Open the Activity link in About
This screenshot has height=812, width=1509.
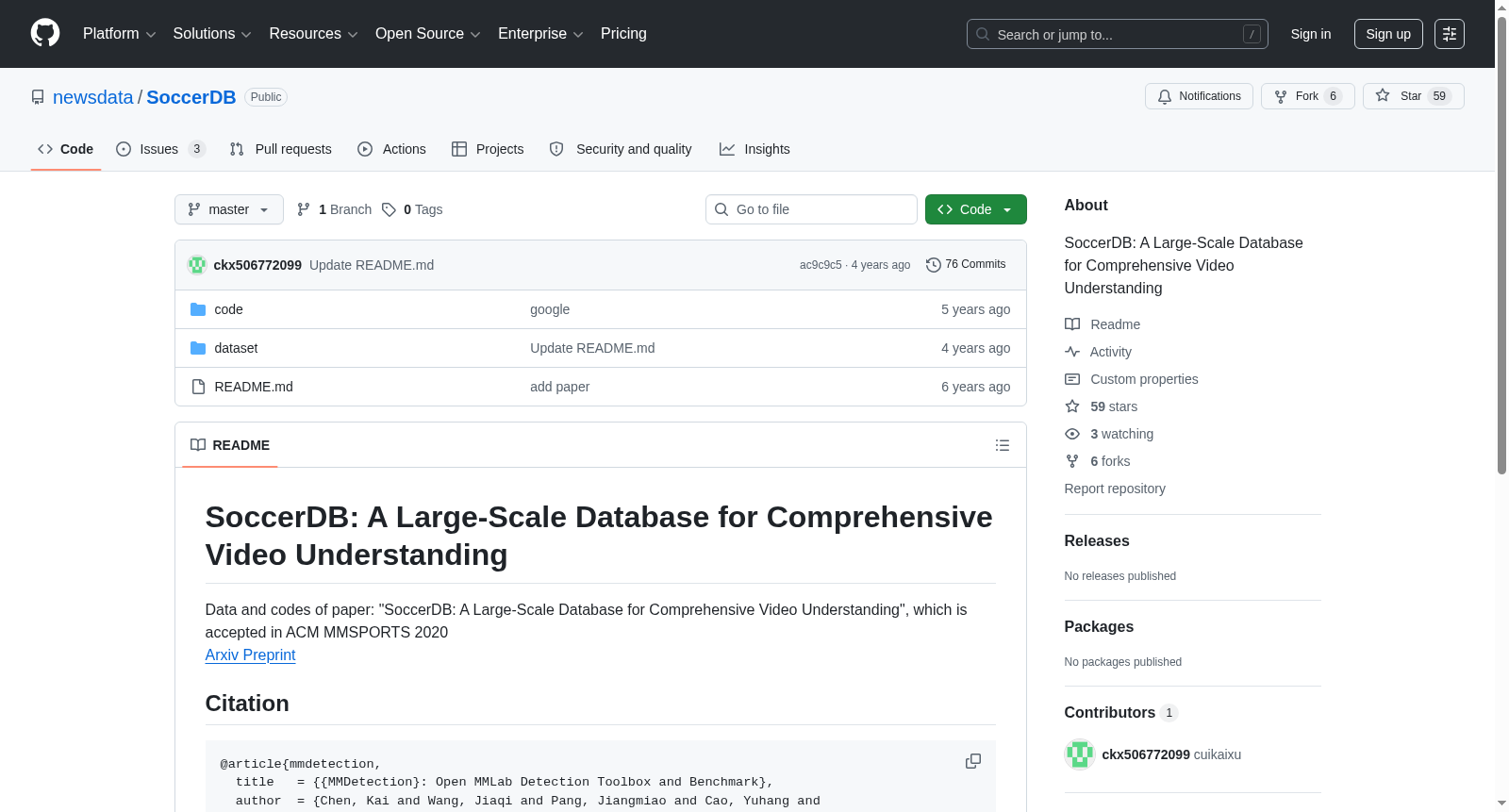(1099, 352)
